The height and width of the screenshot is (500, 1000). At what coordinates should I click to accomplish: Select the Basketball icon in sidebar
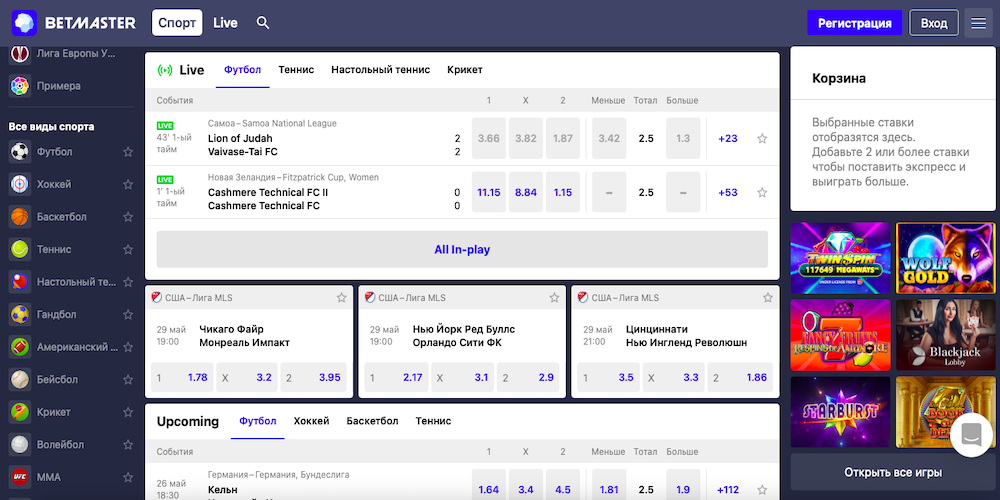(x=20, y=217)
